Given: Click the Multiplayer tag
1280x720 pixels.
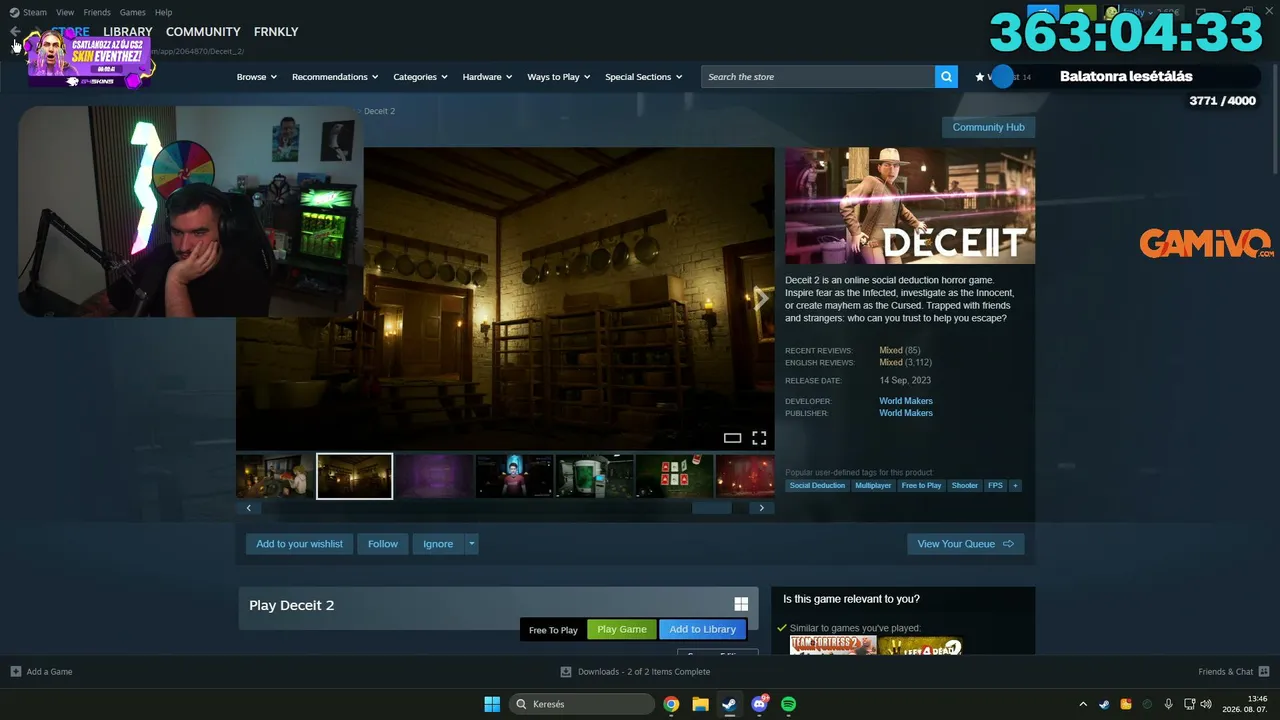Looking at the screenshot, I should click(x=873, y=486).
